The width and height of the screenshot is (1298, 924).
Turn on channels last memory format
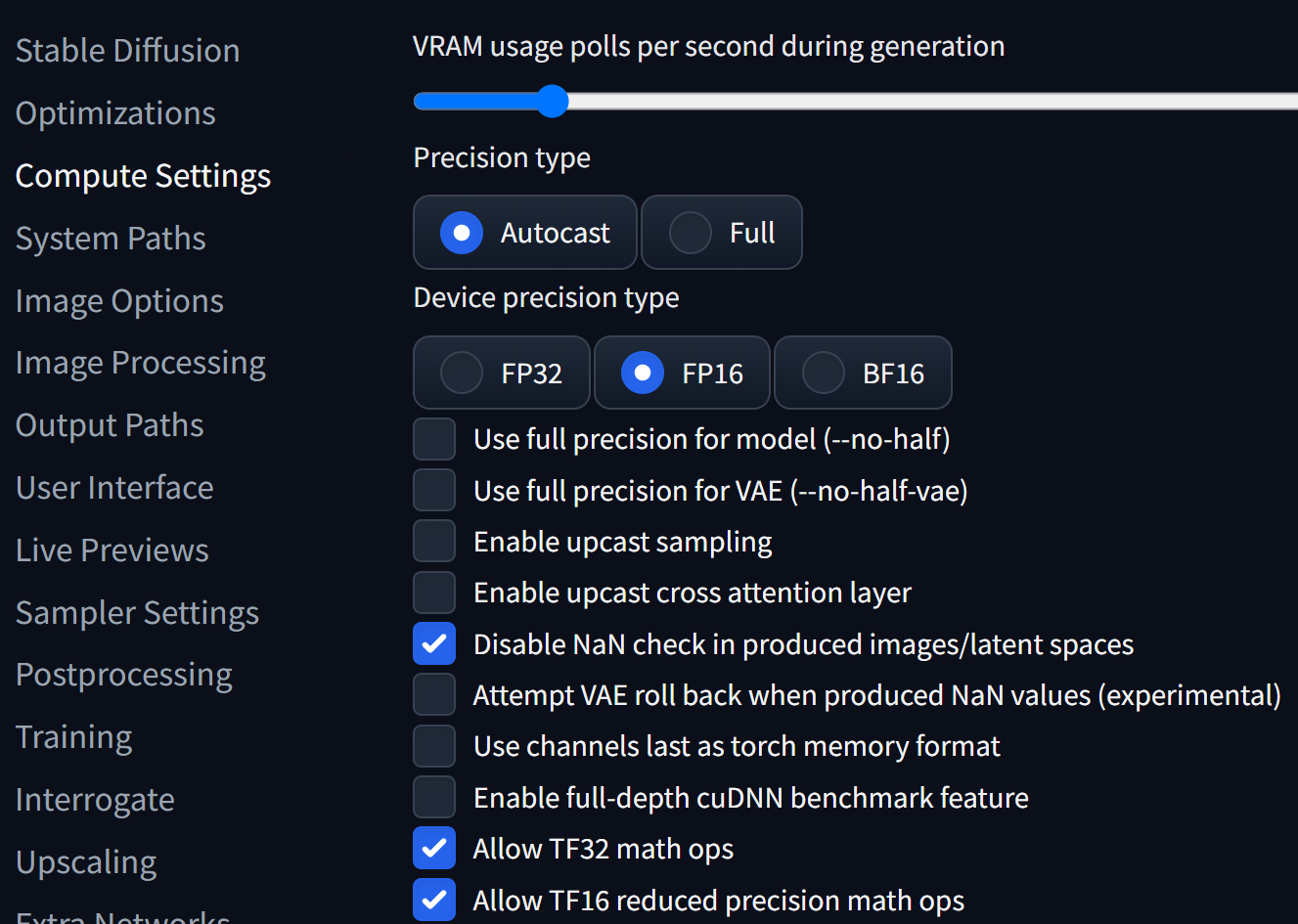coord(434,746)
